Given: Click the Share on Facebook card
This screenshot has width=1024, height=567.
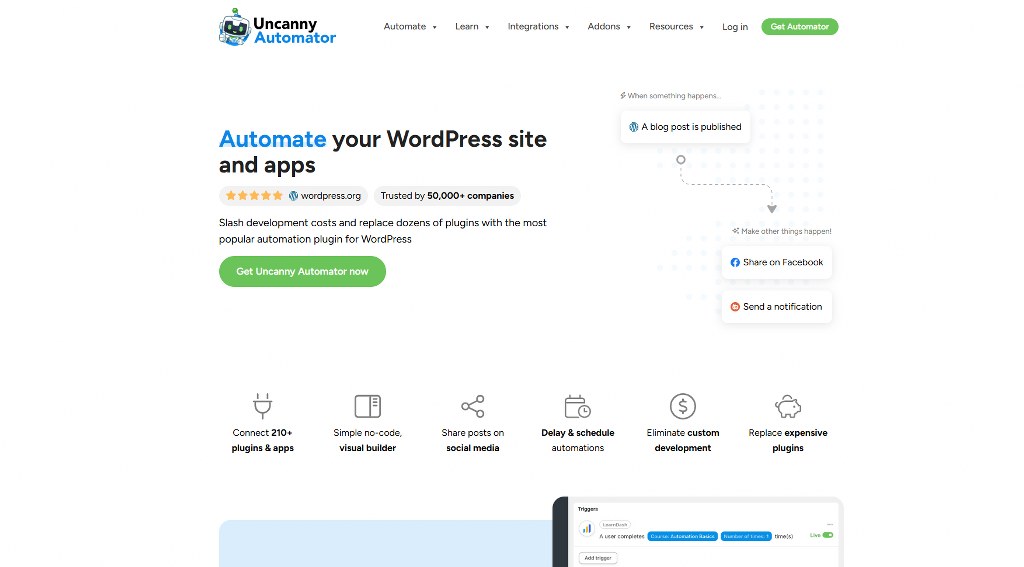Looking at the screenshot, I should click(x=777, y=263).
